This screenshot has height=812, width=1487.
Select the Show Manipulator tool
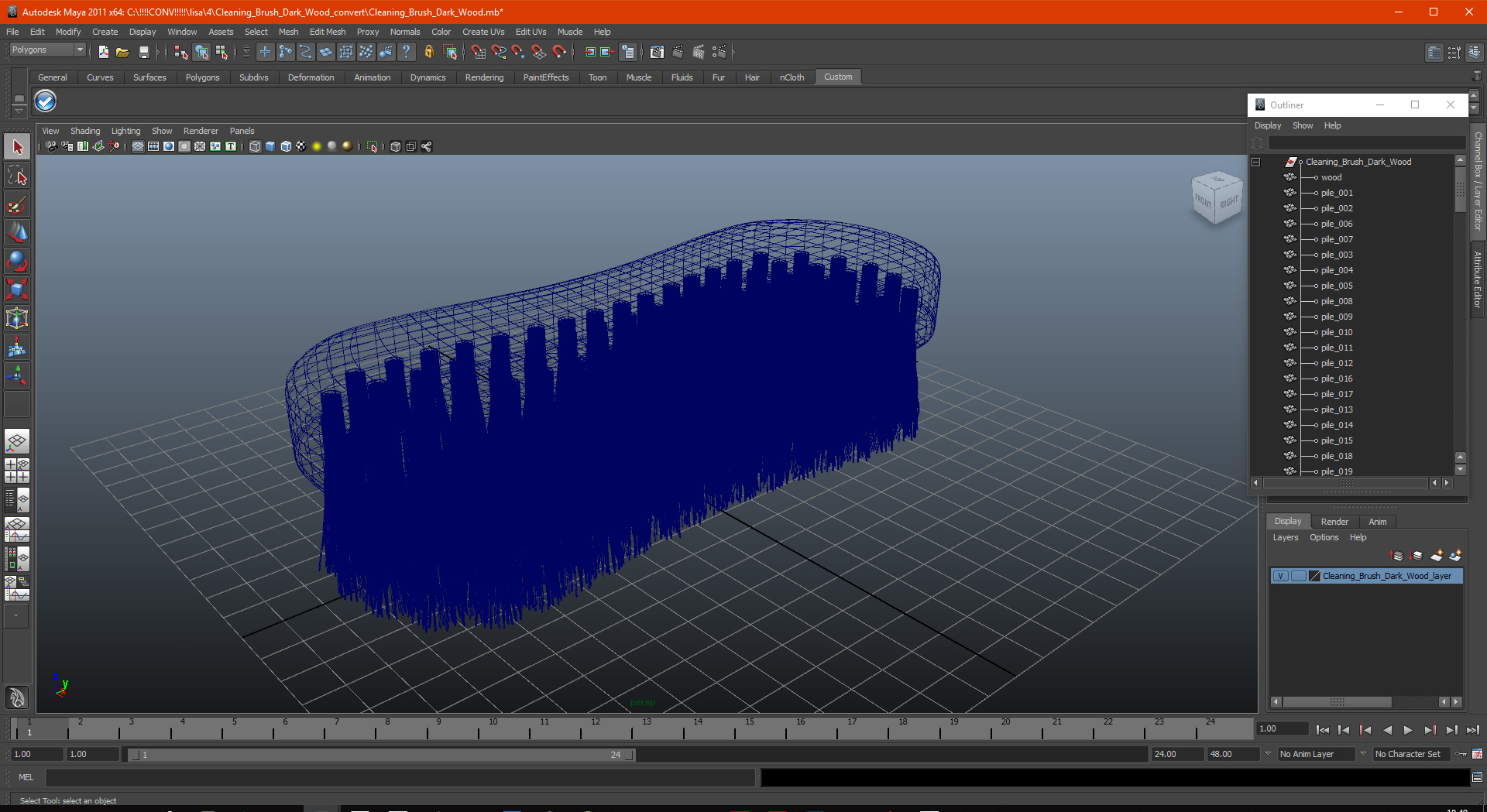coord(17,375)
